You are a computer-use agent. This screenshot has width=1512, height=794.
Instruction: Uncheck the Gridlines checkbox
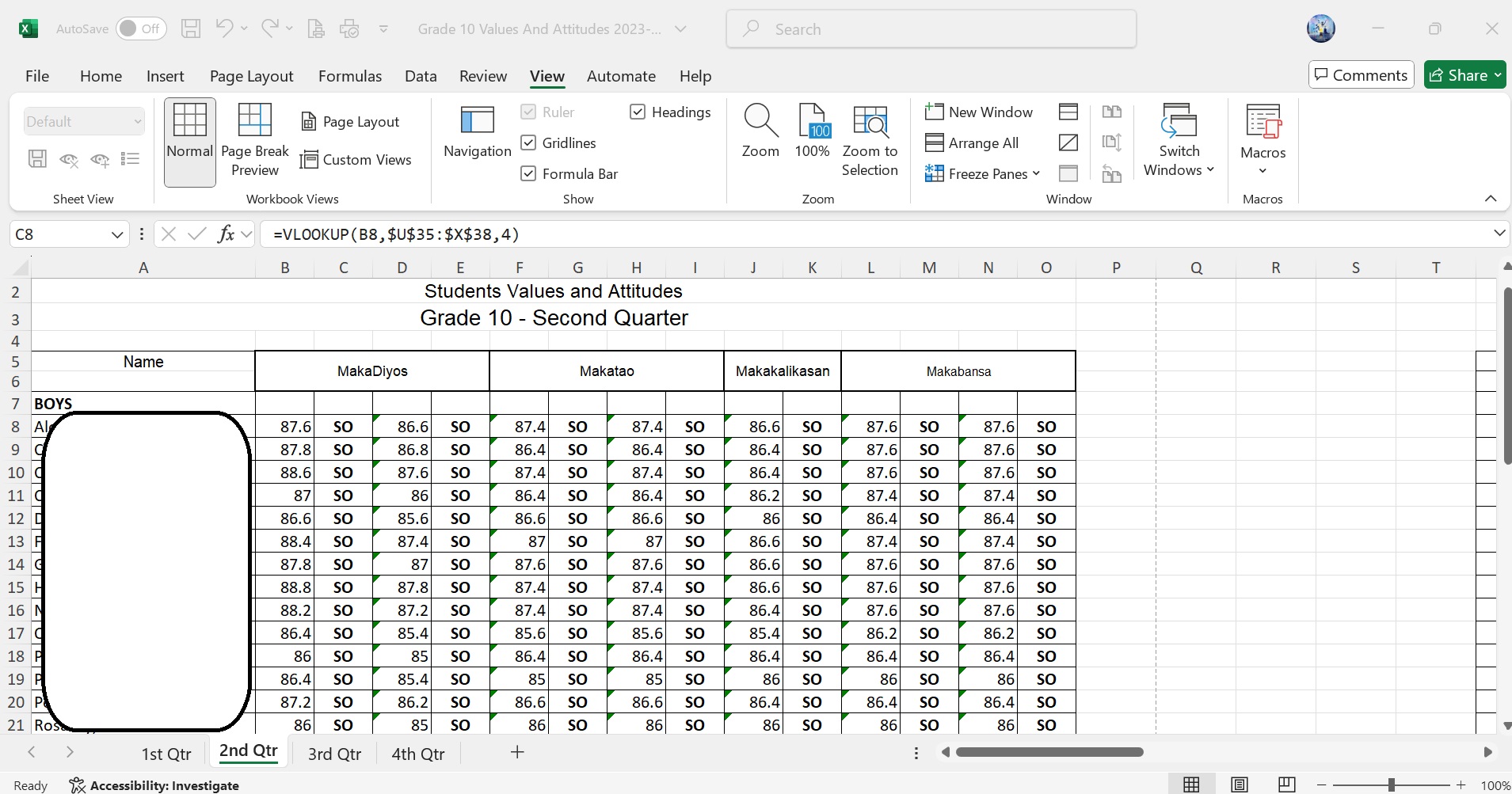[528, 143]
